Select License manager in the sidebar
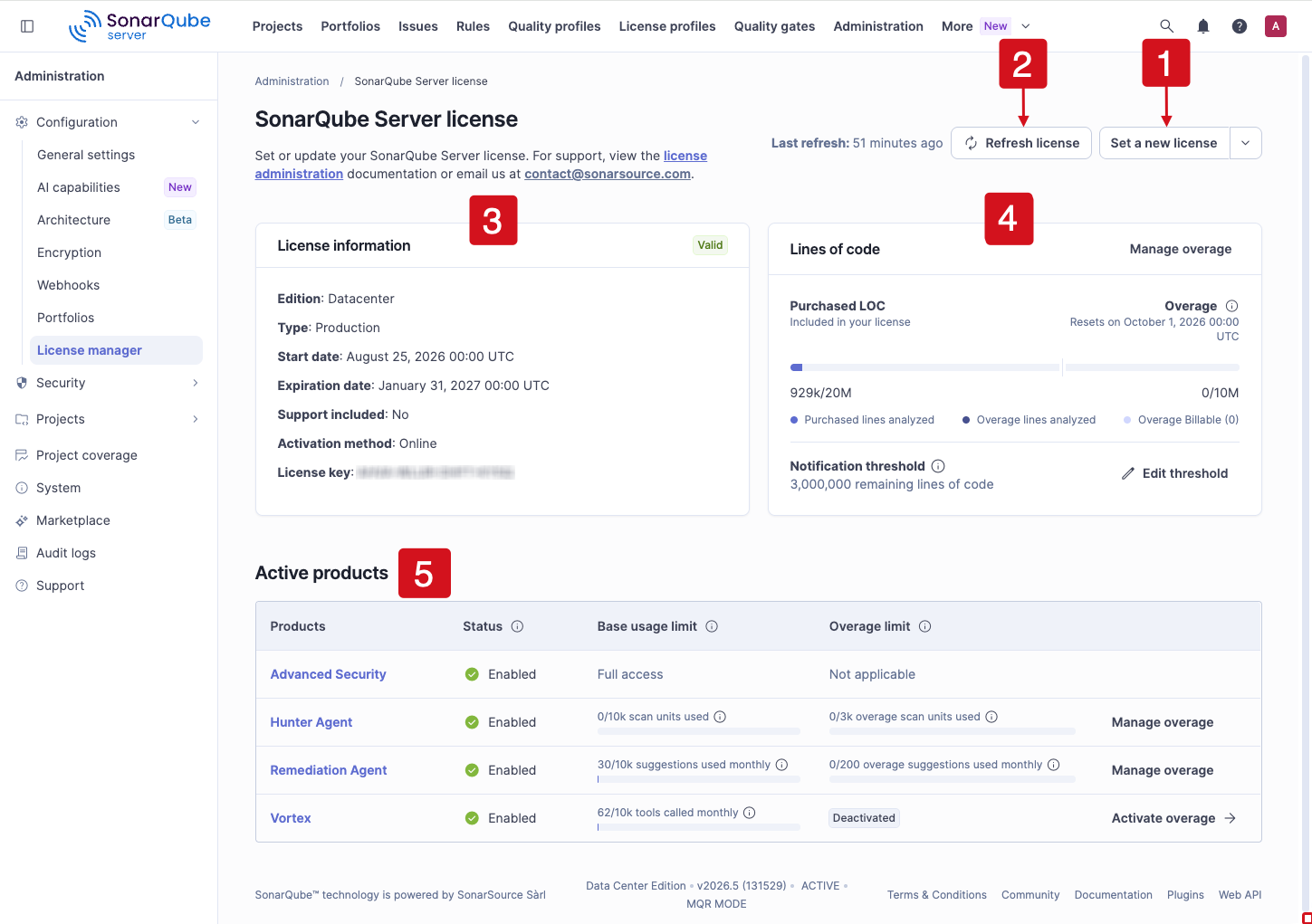This screenshot has width=1312, height=924. [116, 350]
